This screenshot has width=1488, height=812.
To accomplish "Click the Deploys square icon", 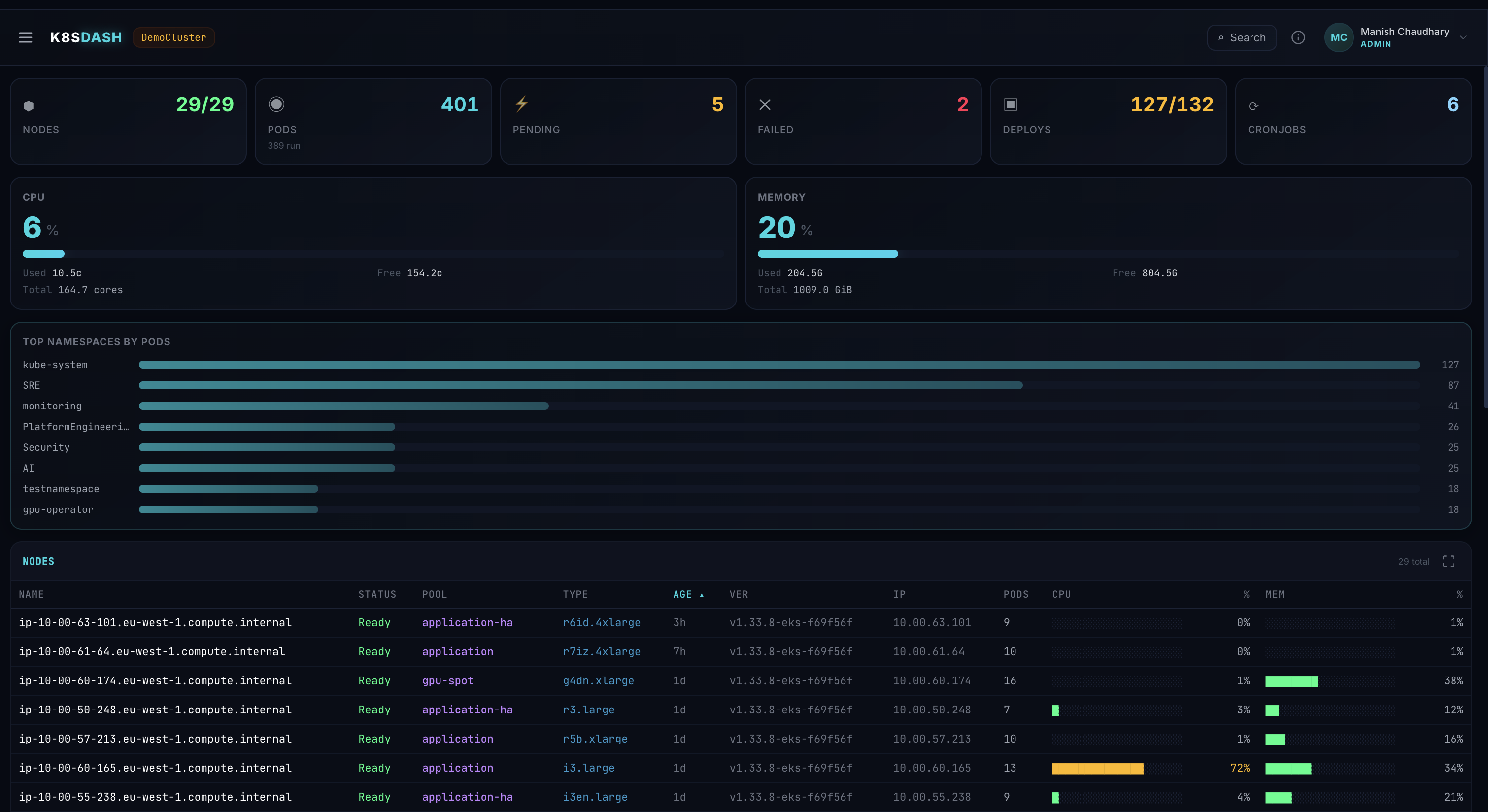I will (x=1010, y=104).
